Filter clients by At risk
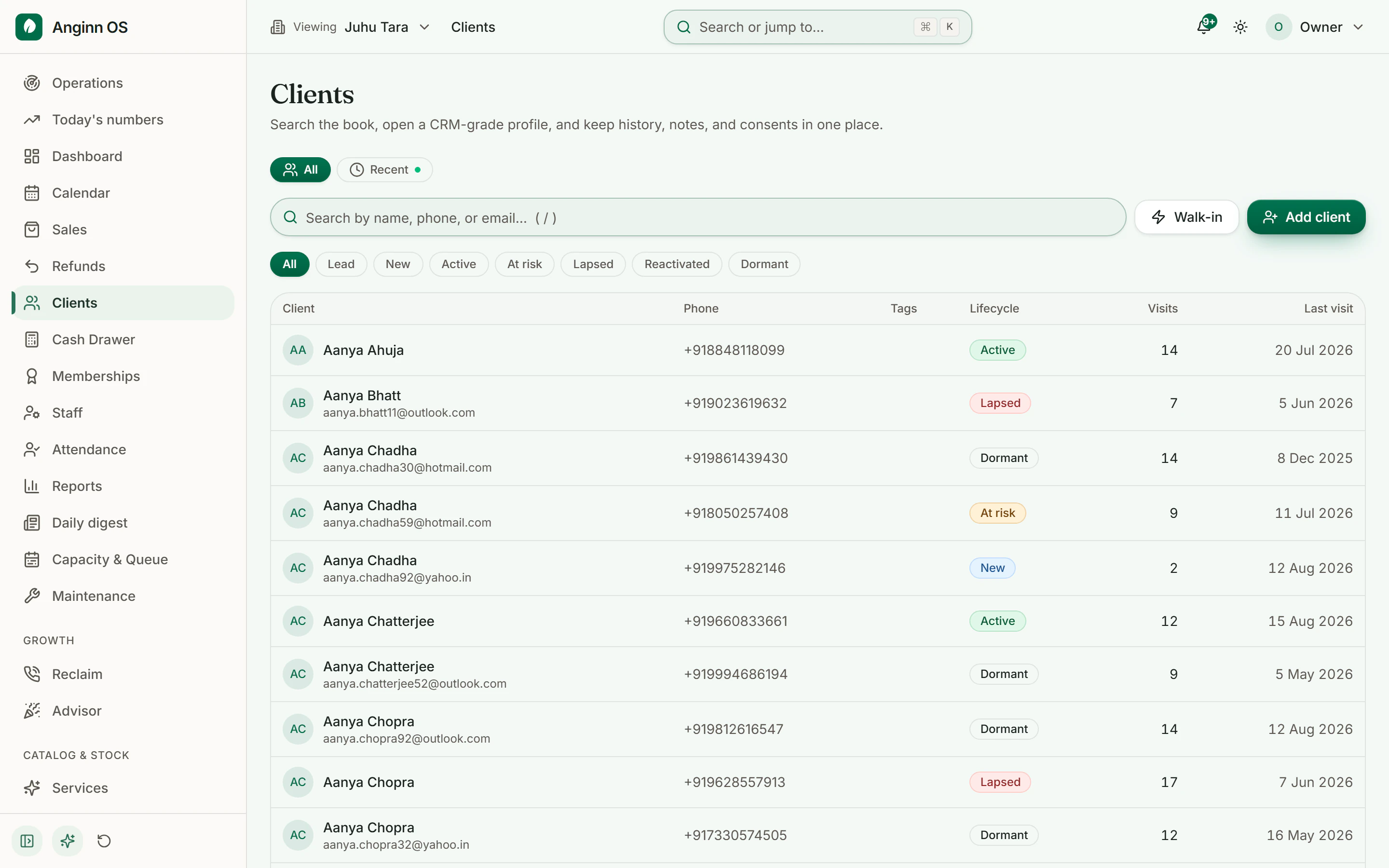This screenshot has height=868, width=1389. coord(524,264)
